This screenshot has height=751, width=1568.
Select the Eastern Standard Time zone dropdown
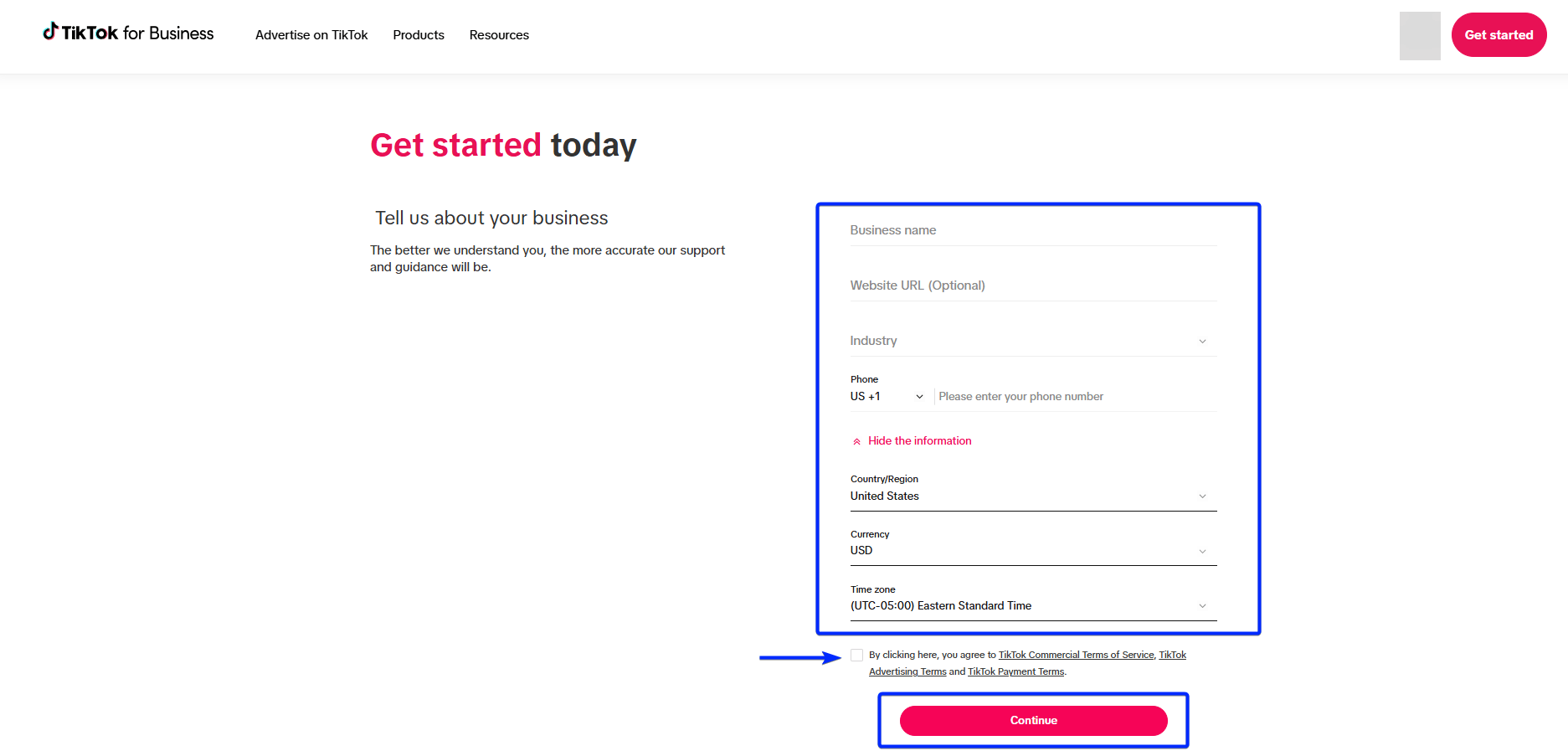1021,606
